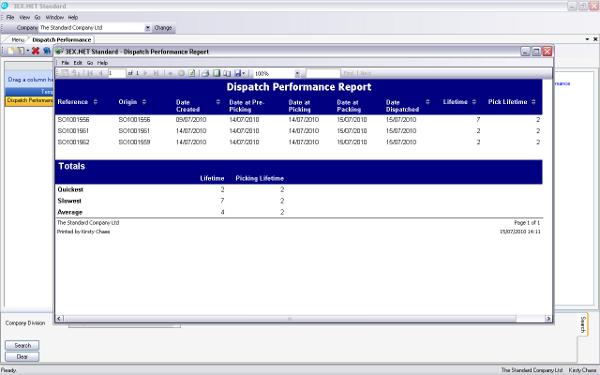This screenshot has width=600, height=375.
Task: Select Dispatch Performance row in background list
Action: 29,101
